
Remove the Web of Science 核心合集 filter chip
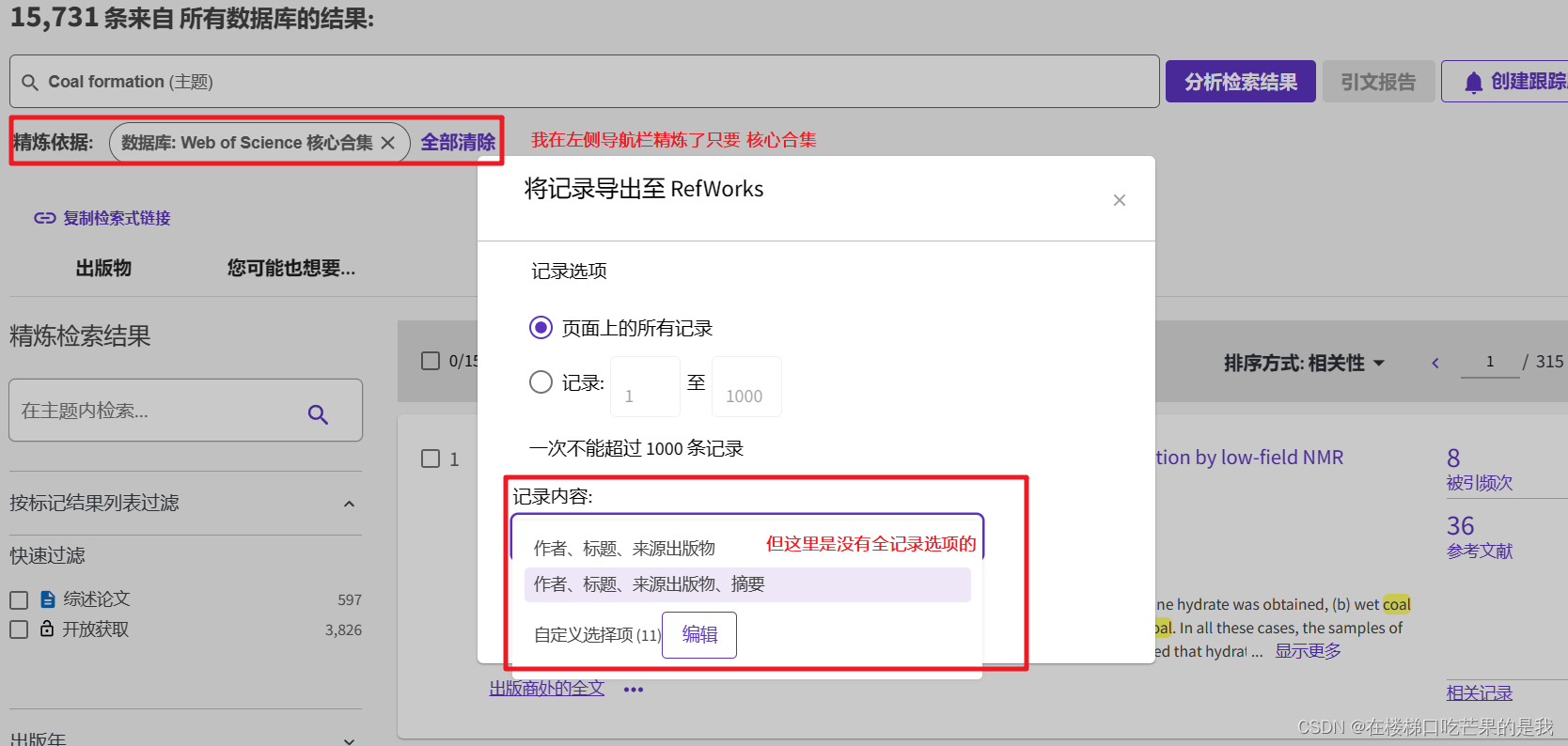tap(387, 143)
